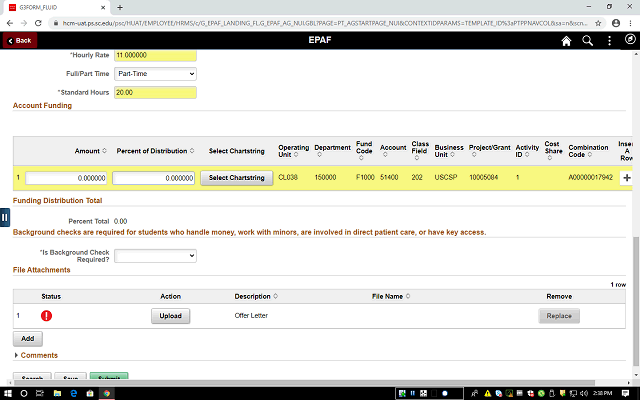
Task: Click the Hourly Rate field
Action: pos(155,55)
